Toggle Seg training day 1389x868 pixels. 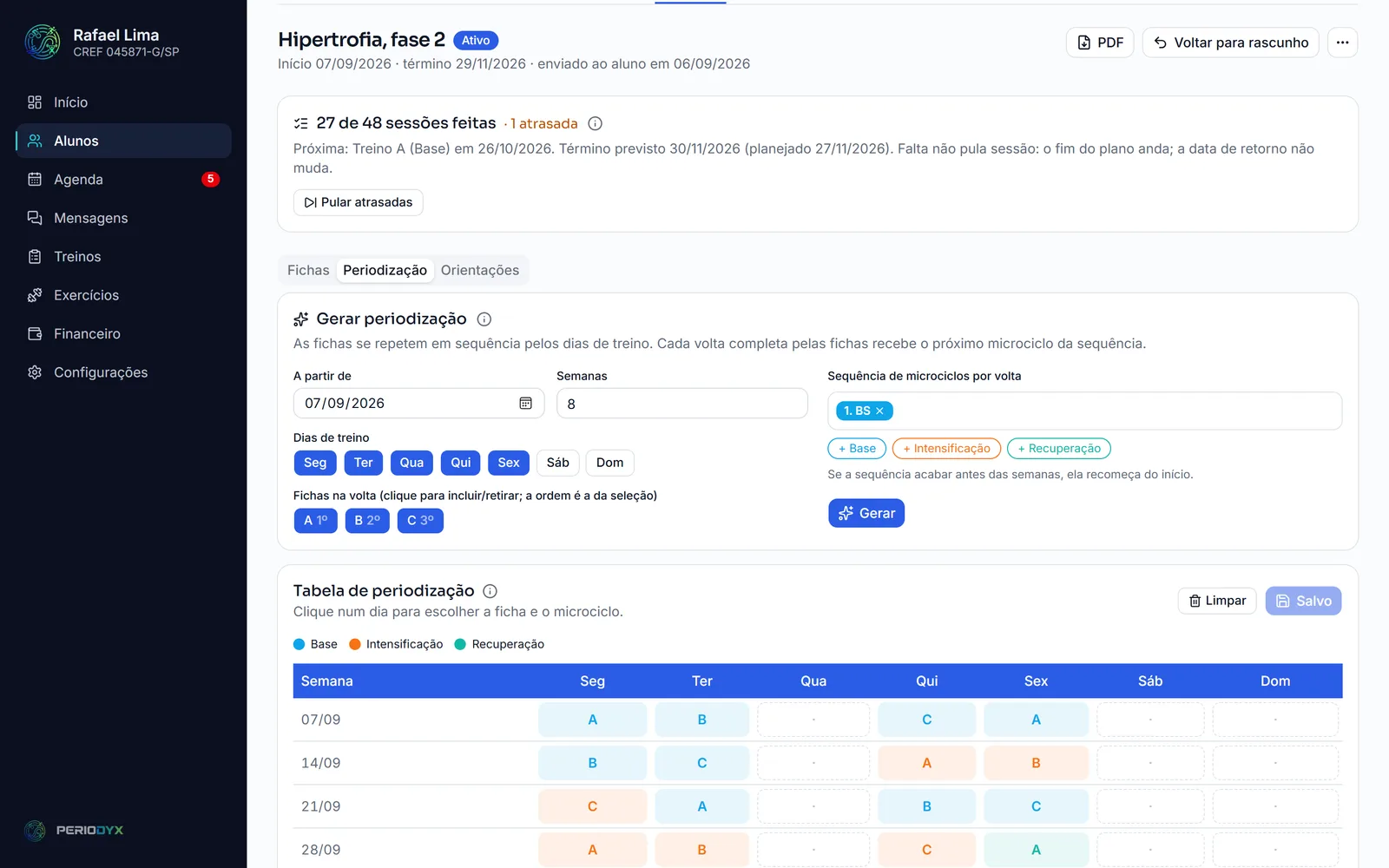(315, 463)
